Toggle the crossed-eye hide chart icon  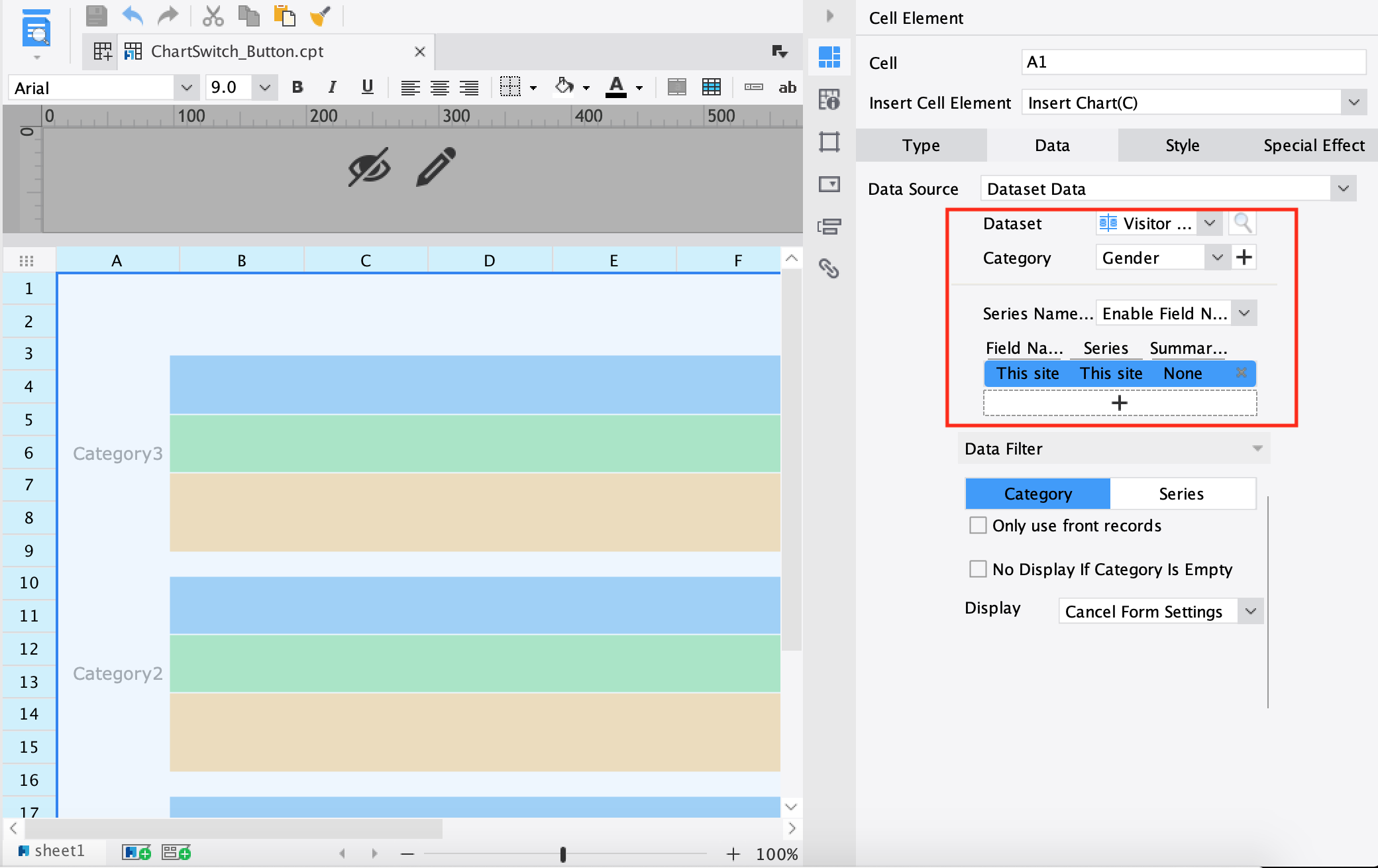369,167
